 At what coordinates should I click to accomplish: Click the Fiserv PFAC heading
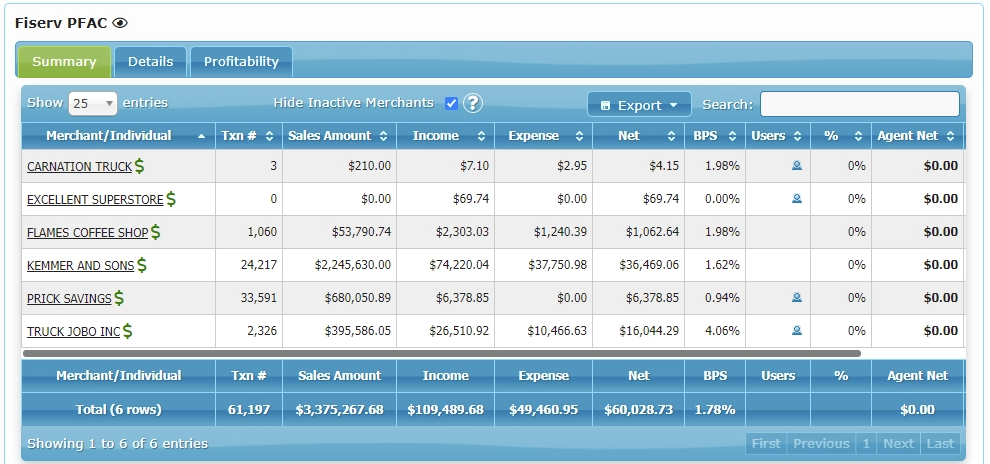pyautogui.click(x=61, y=23)
